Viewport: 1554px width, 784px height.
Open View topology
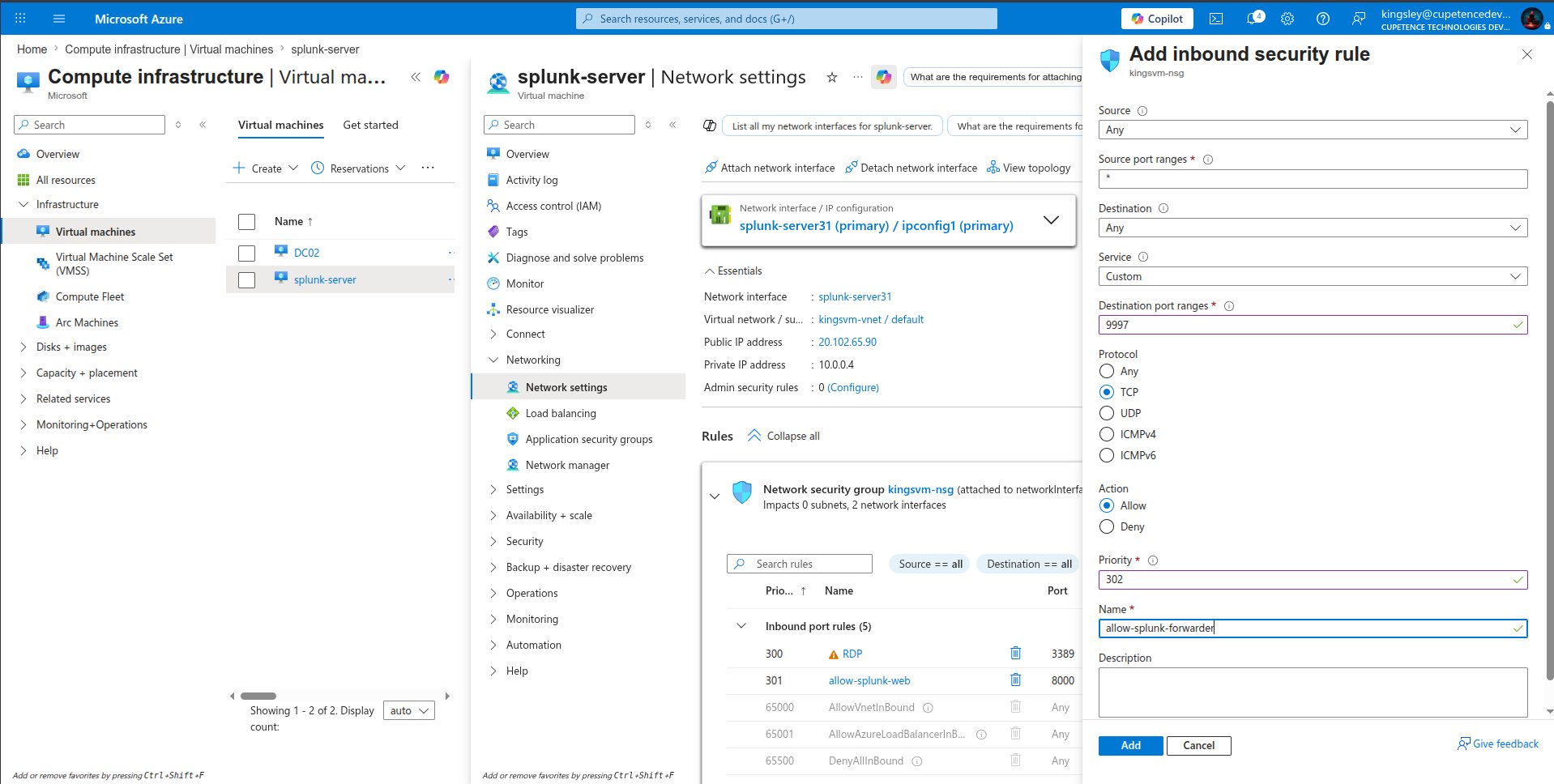pos(1029,168)
